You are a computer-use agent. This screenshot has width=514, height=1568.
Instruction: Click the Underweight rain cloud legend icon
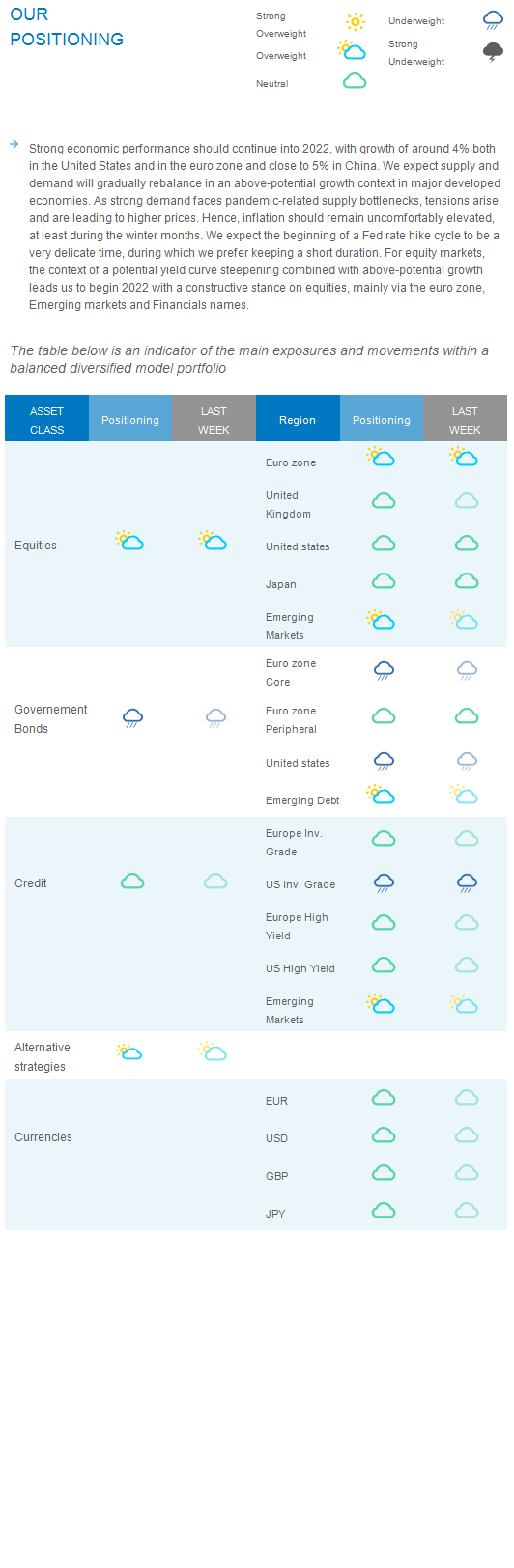pos(493,20)
